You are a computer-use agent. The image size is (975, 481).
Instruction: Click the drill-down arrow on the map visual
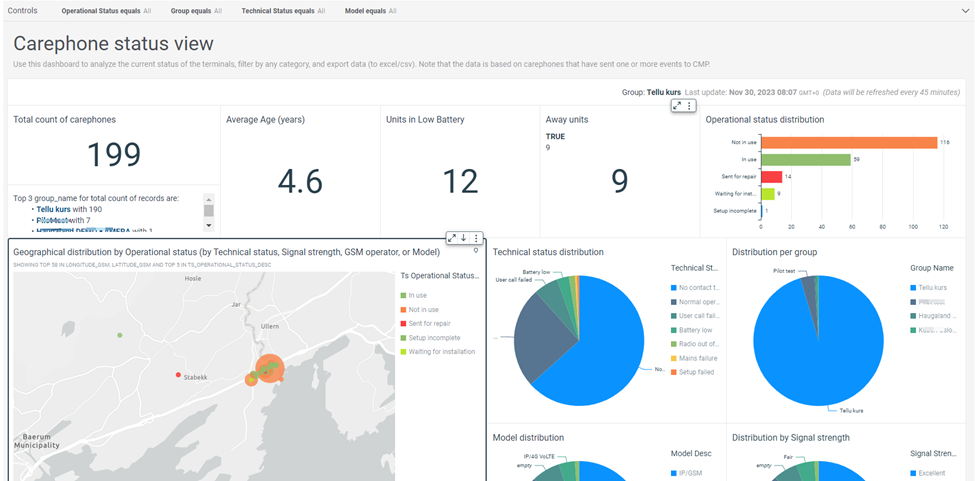[464, 238]
